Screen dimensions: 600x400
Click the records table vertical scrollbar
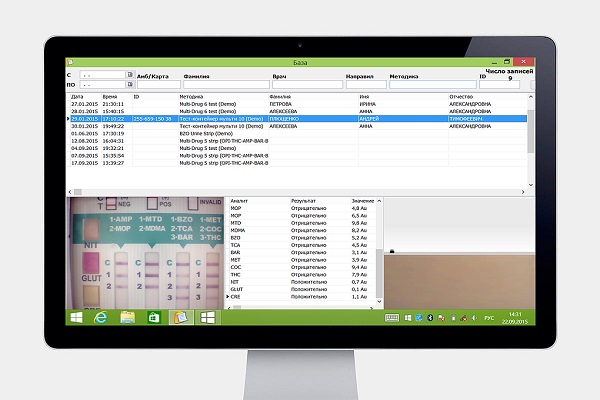coord(530,140)
